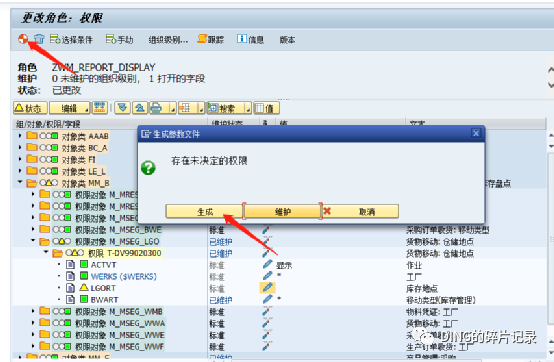Open the 搜索 search dropdown button
The image size is (554, 362).
229,108
